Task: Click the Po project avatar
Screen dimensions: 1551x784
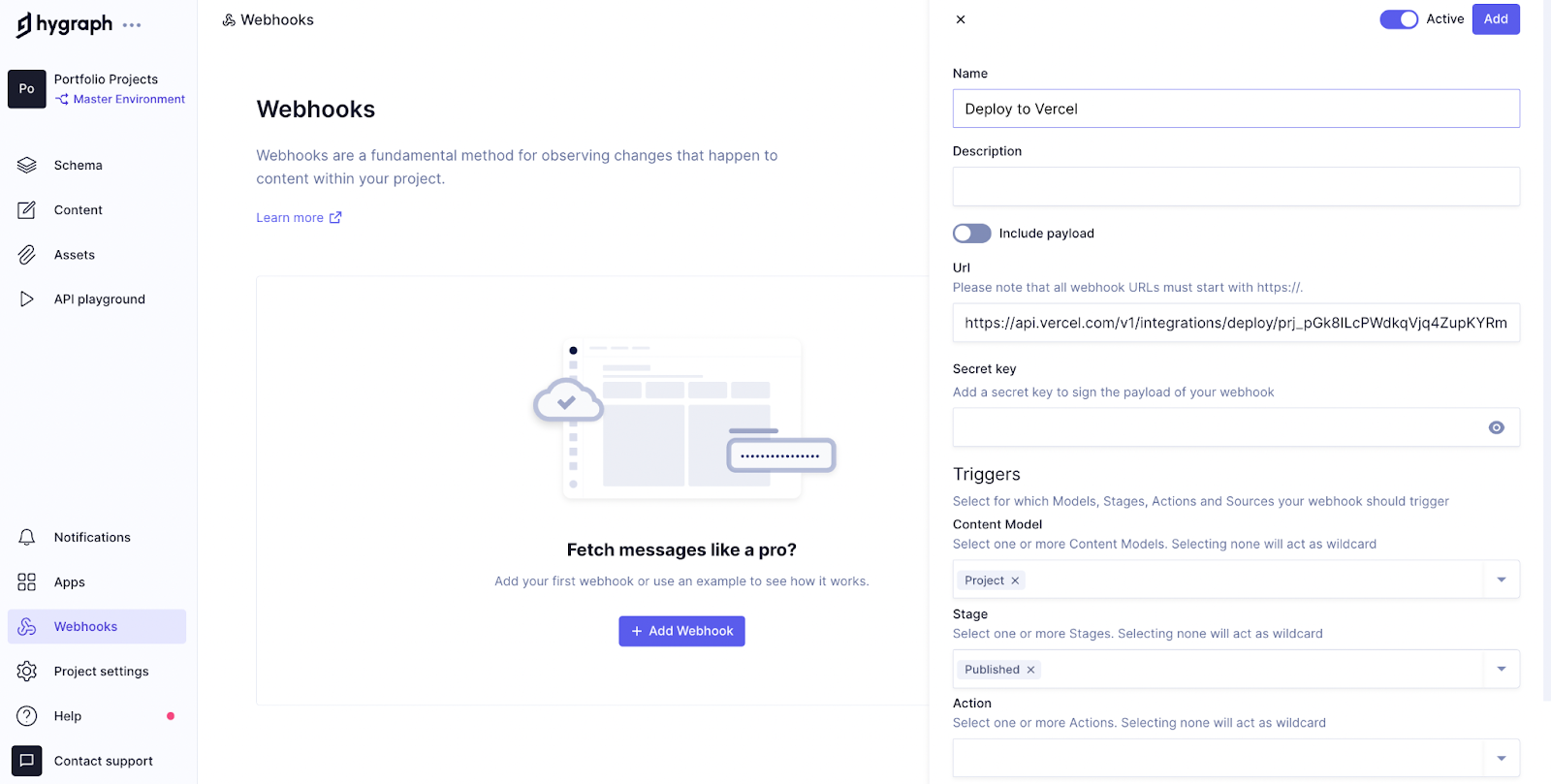Action: coord(27,89)
